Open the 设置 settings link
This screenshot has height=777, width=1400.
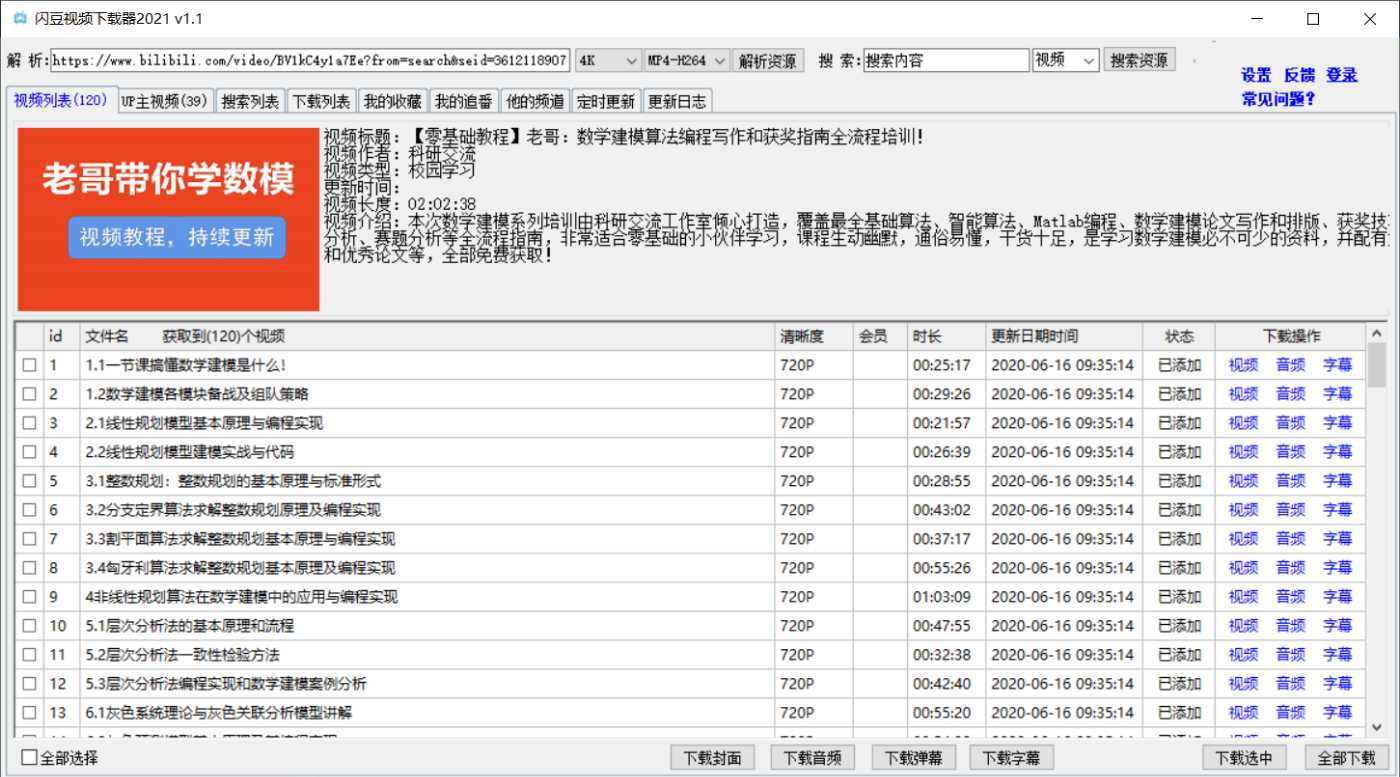click(1255, 74)
